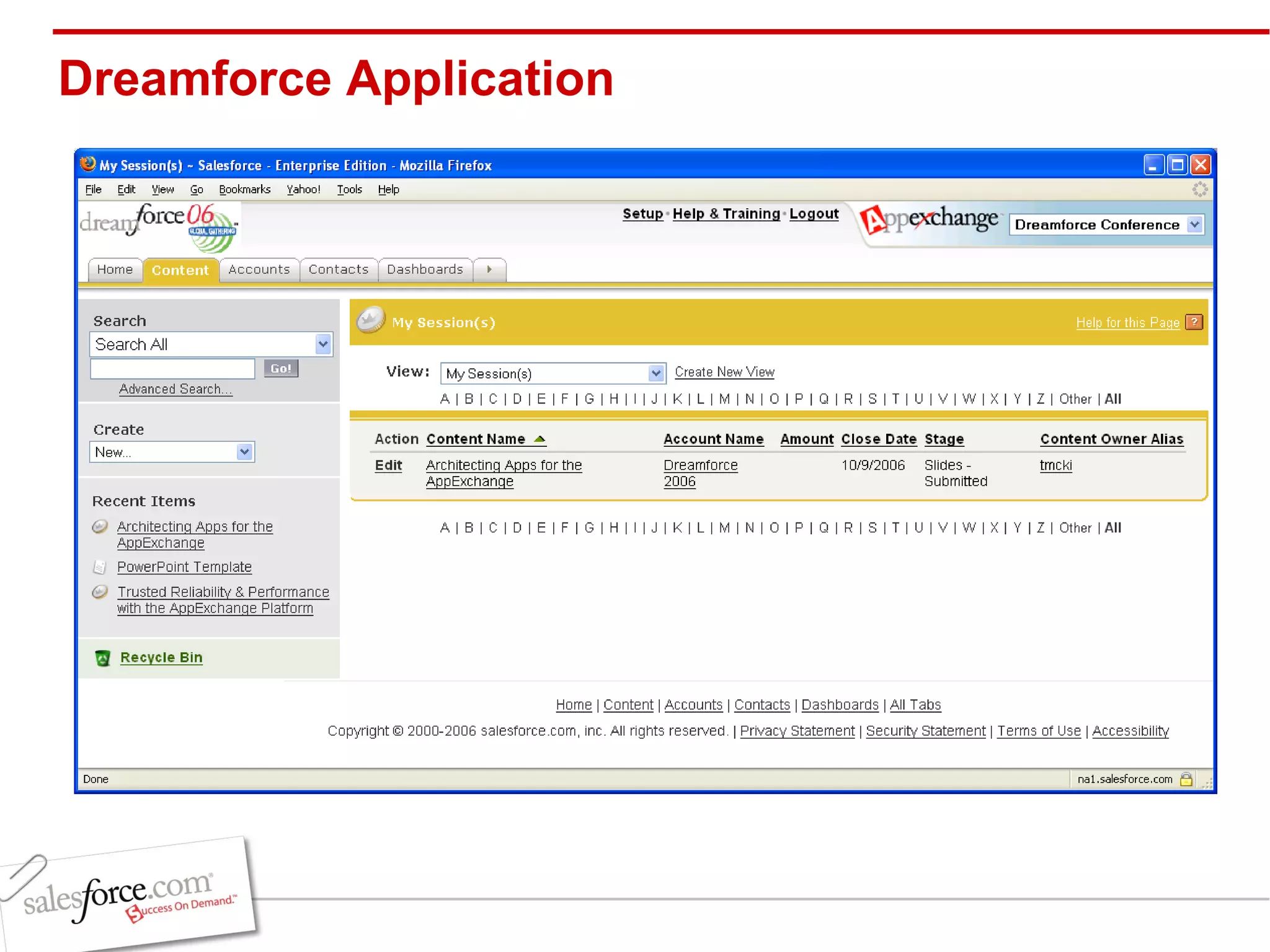Open the Accessibility link
Viewport: 1270px width, 952px height.
point(1130,731)
